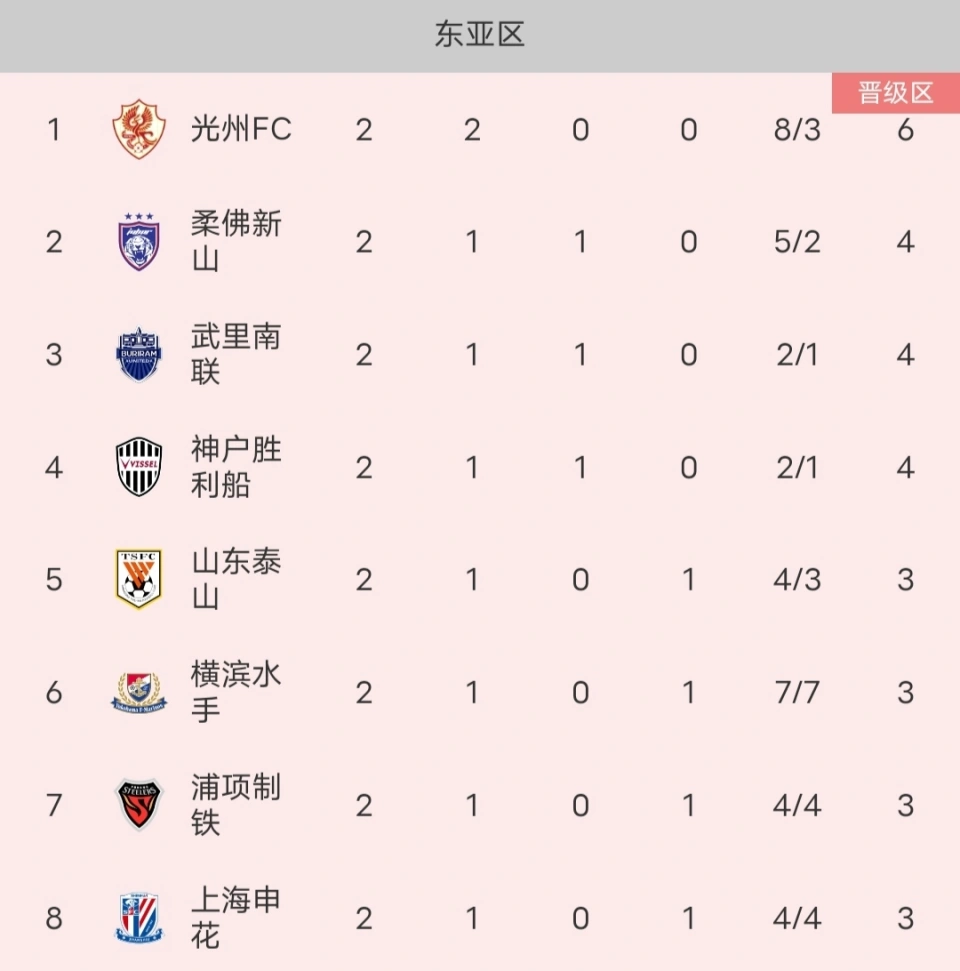Image resolution: width=960 pixels, height=971 pixels.
Task: Tap the Vissel Kobe striped badge
Action: [x=139, y=467]
